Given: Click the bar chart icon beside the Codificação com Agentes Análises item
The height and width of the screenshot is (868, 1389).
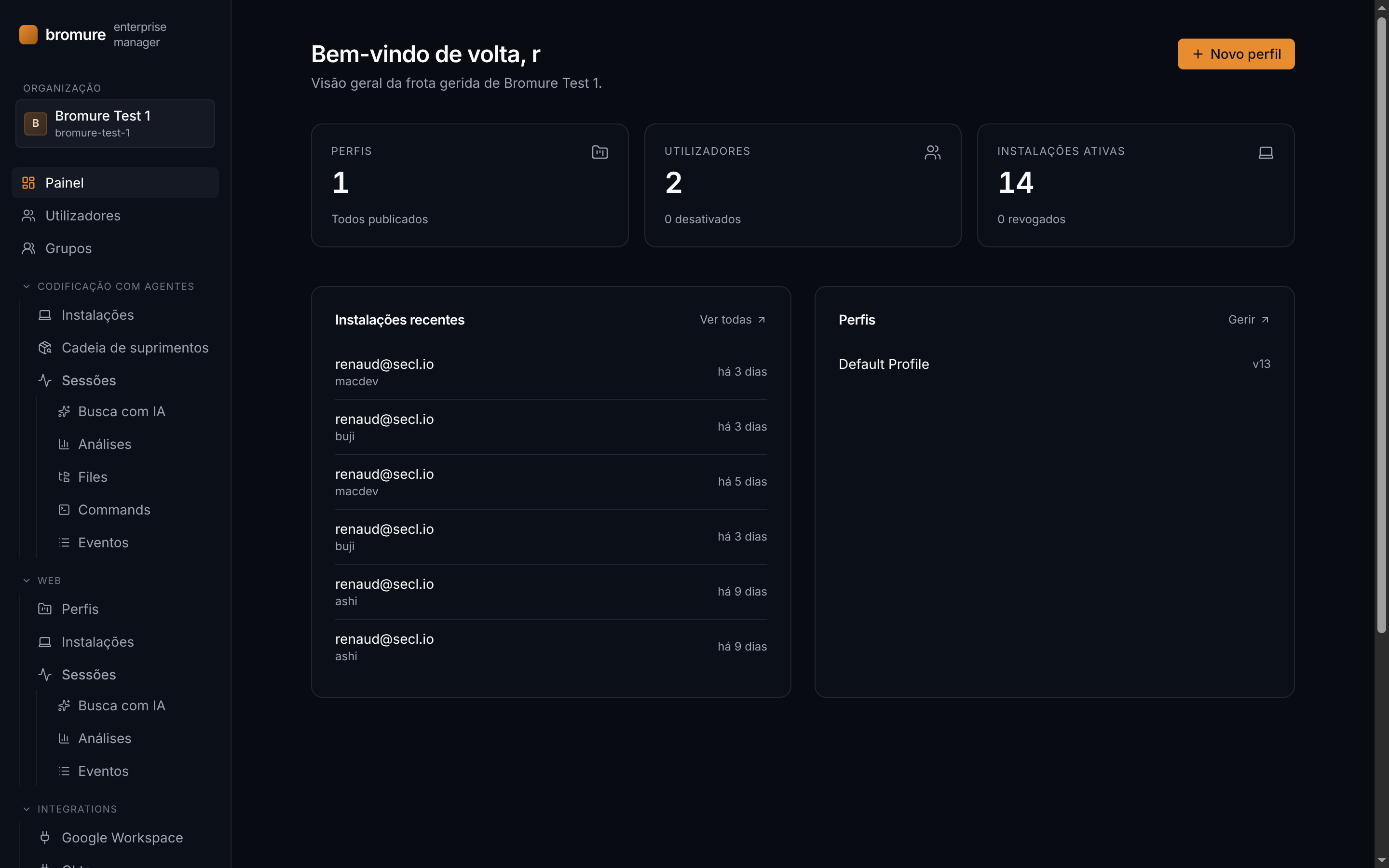Looking at the screenshot, I should coord(64,444).
